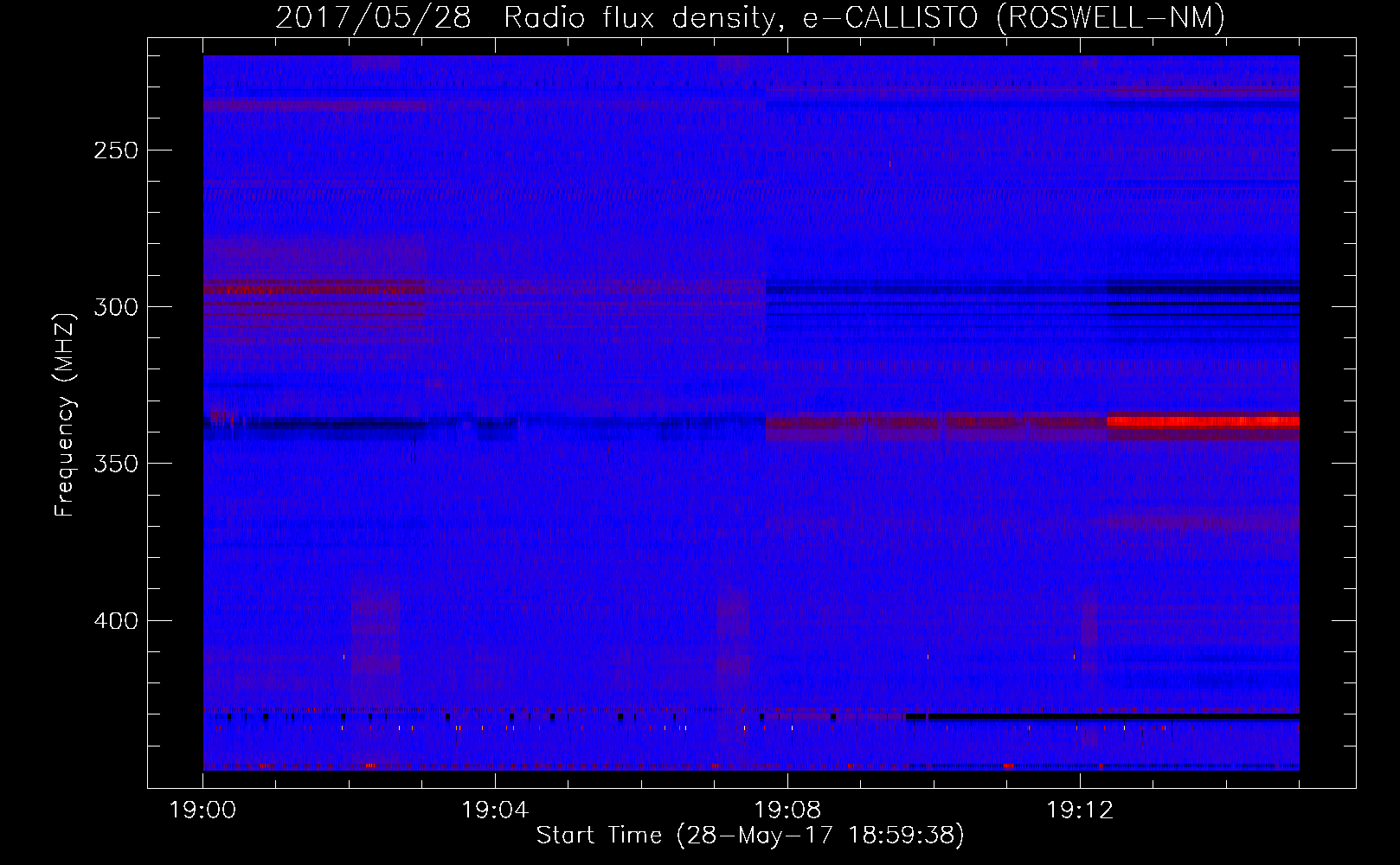Image resolution: width=1400 pixels, height=865 pixels.
Task: Click the Start Time axis caption
Action: pos(750,836)
